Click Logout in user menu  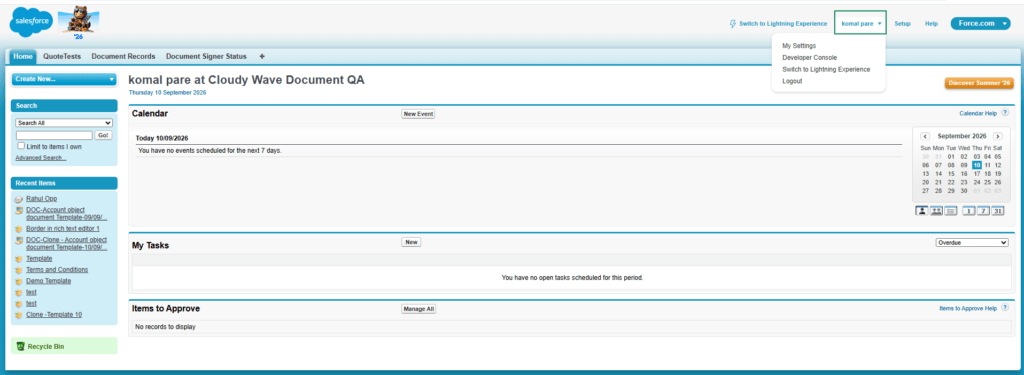[x=792, y=81]
